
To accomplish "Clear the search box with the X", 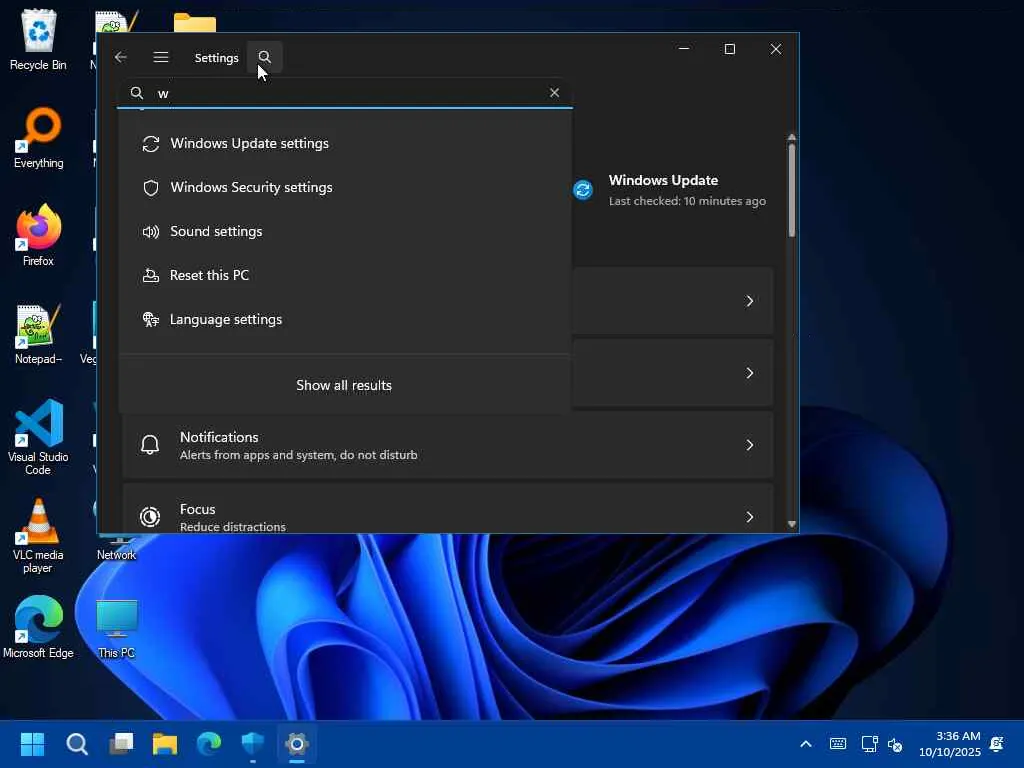I will pyautogui.click(x=554, y=93).
